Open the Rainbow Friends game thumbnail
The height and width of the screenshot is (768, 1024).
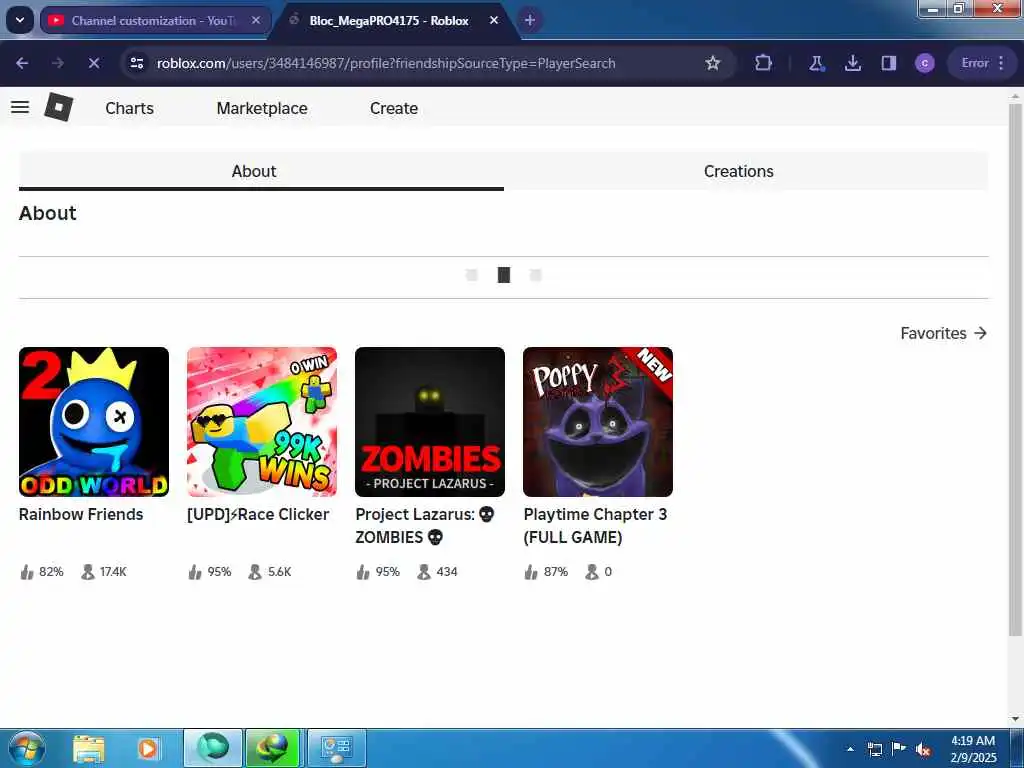94,422
